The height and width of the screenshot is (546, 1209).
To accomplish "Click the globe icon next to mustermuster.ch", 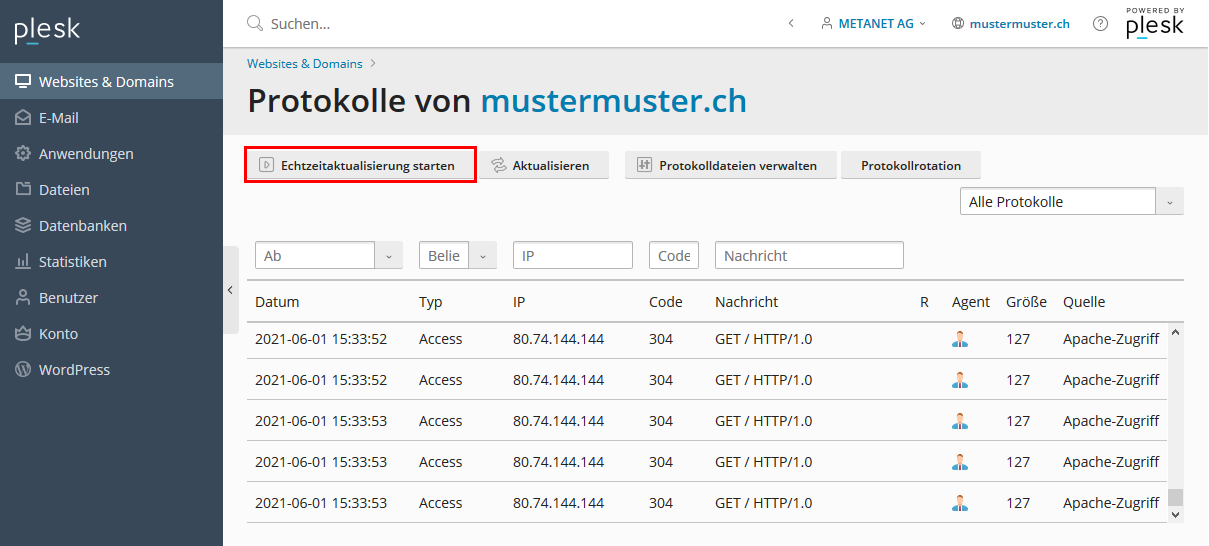I will [x=958, y=23].
